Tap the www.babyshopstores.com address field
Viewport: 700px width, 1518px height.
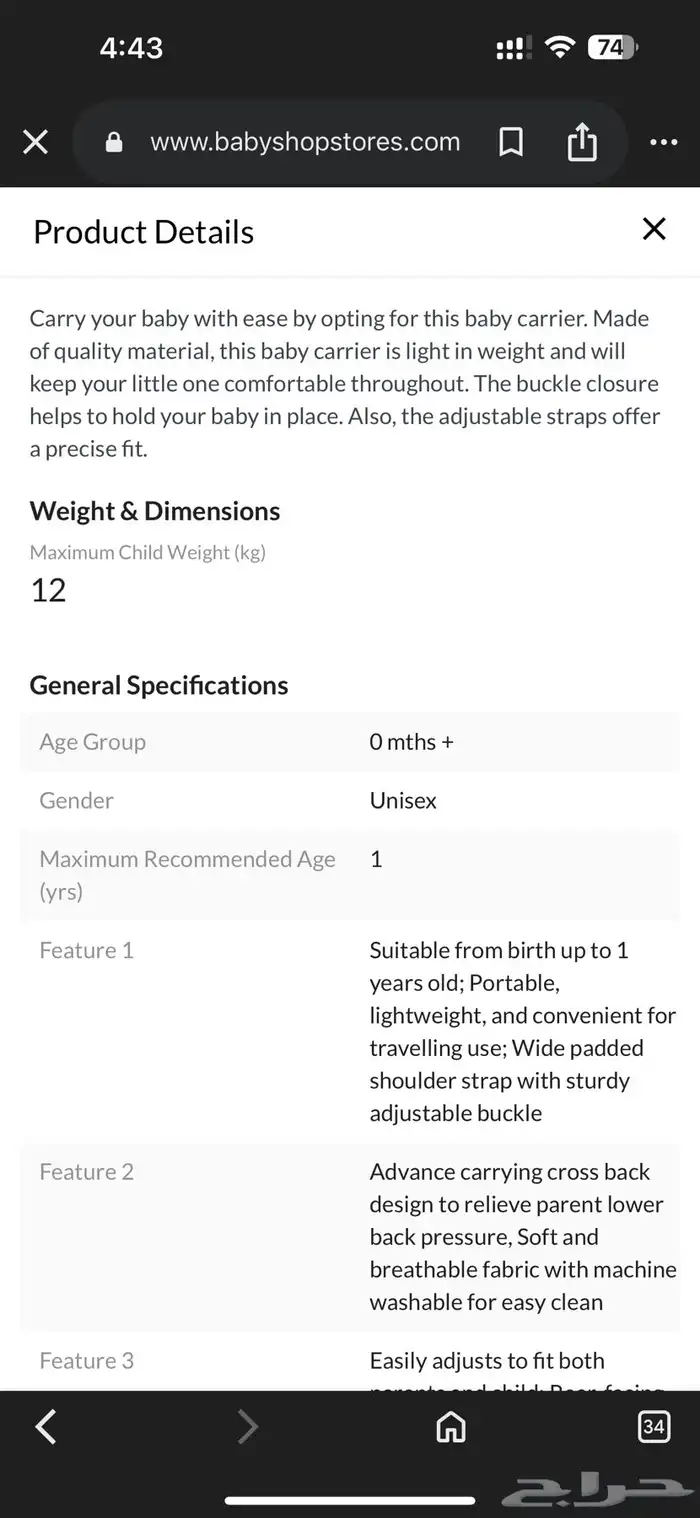[x=305, y=142]
